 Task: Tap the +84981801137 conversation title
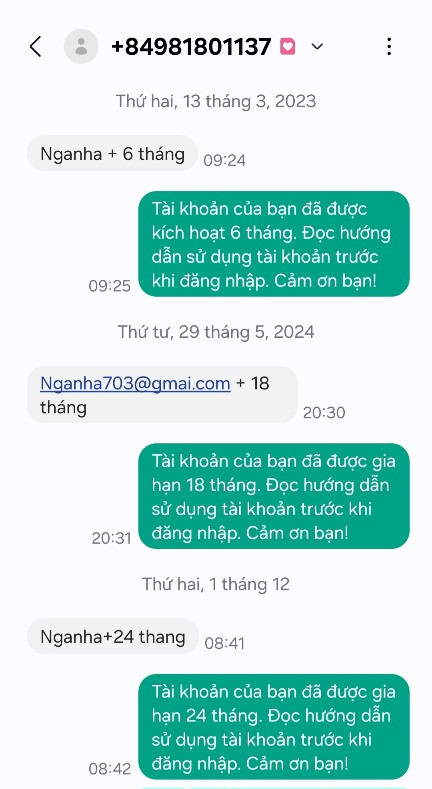(191, 47)
